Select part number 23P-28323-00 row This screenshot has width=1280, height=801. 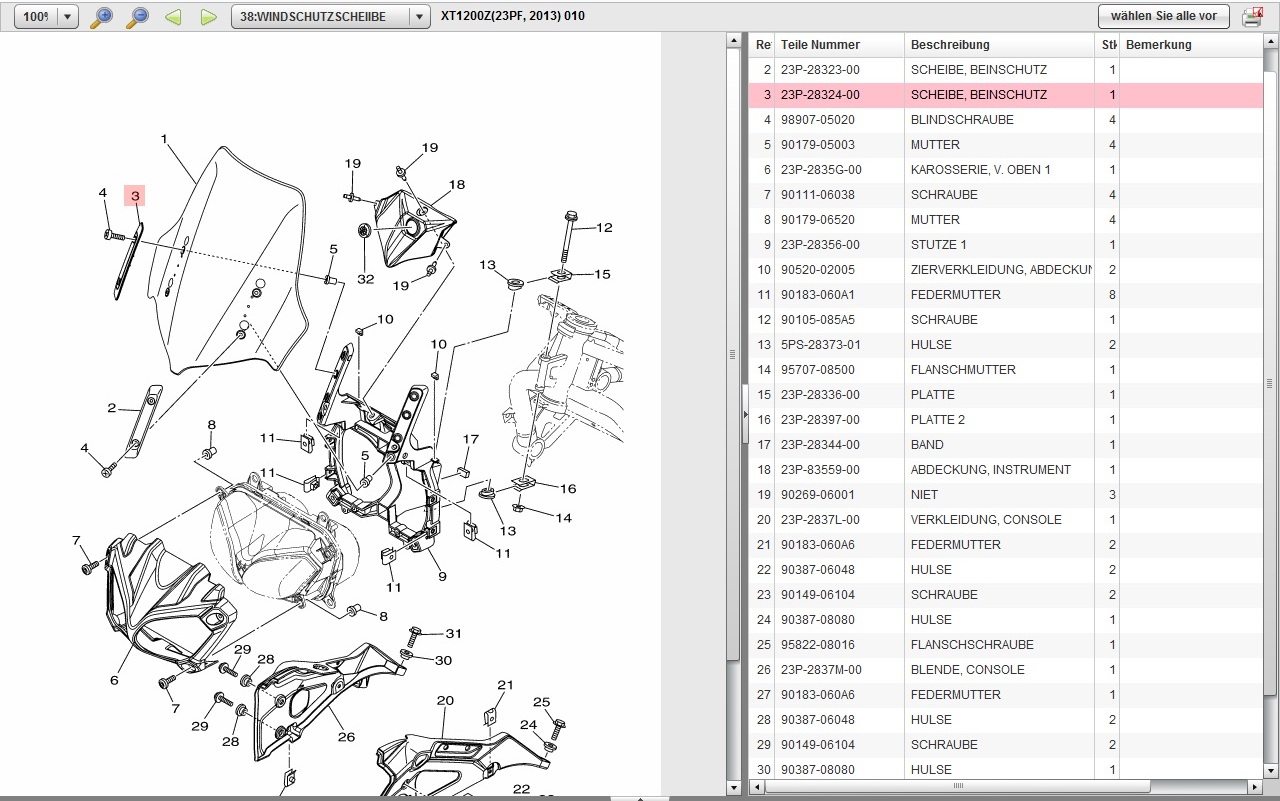[820, 70]
